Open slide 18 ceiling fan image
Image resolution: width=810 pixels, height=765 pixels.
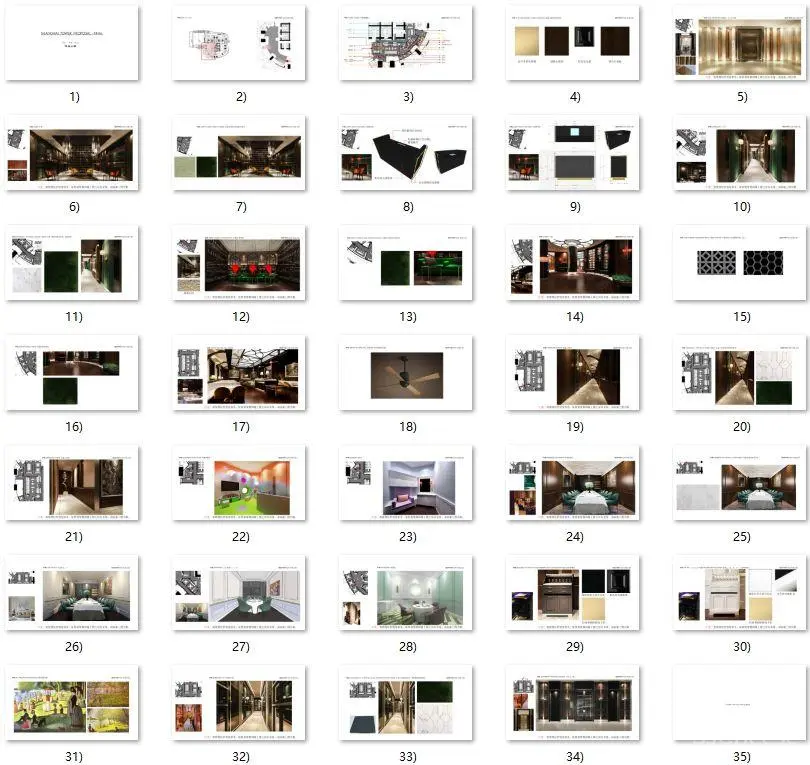pos(406,373)
